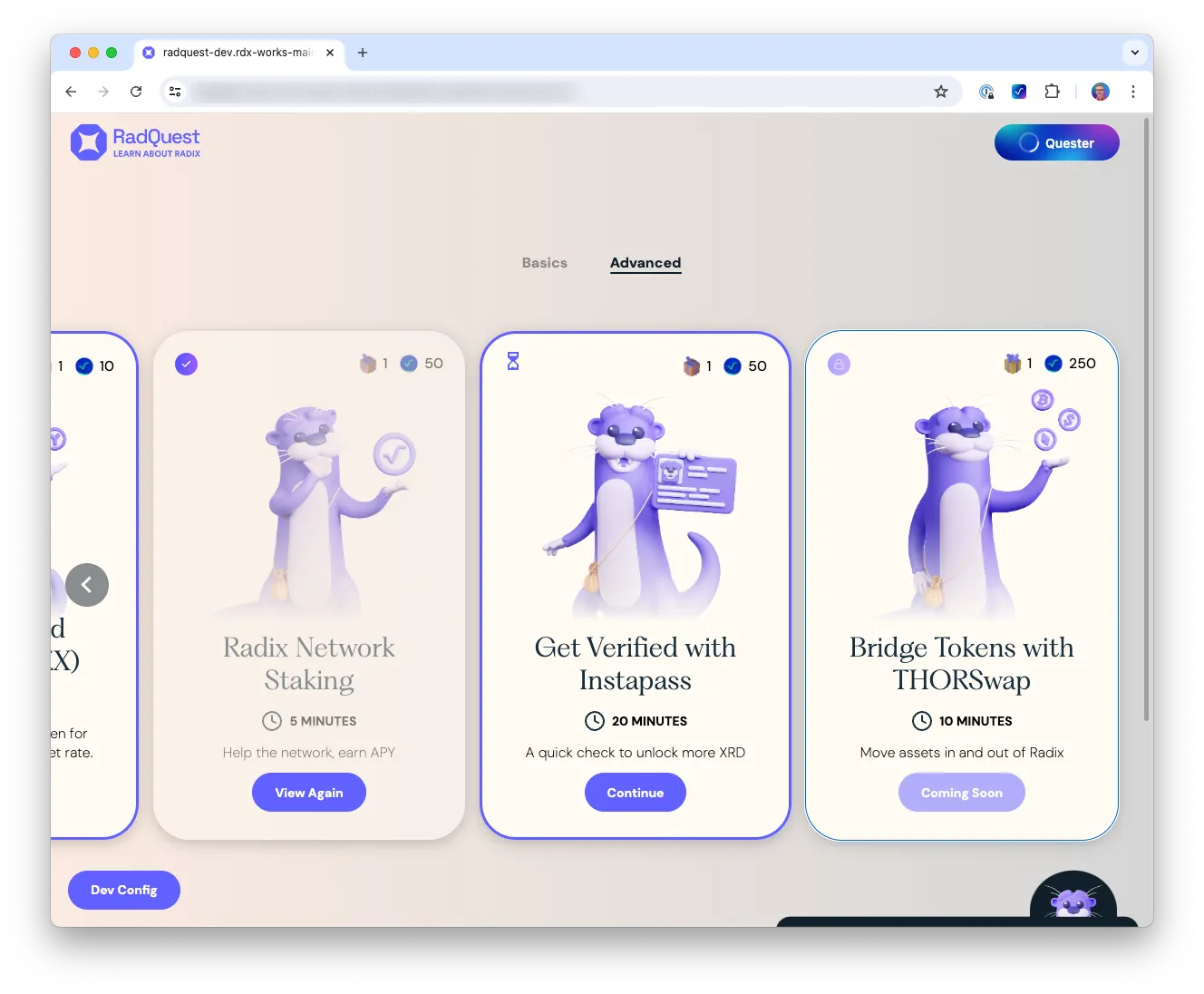The image size is (1204, 994).
Task: Click the clock icon beside 5 MINUTES
Action: pyautogui.click(x=272, y=721)
